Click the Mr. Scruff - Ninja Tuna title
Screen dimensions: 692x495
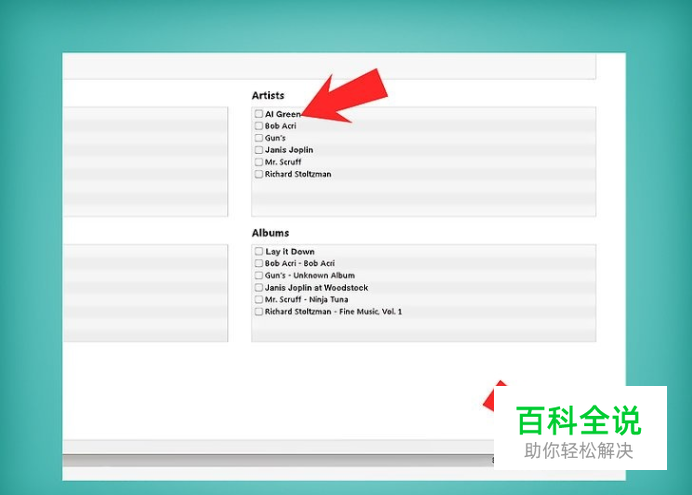click(306, 300)
